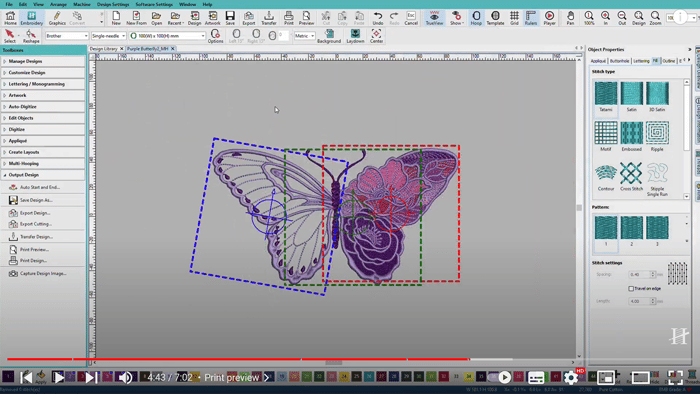Select the Reshape tool
This screenshot has width=700, height=394.
pos(31,36)
